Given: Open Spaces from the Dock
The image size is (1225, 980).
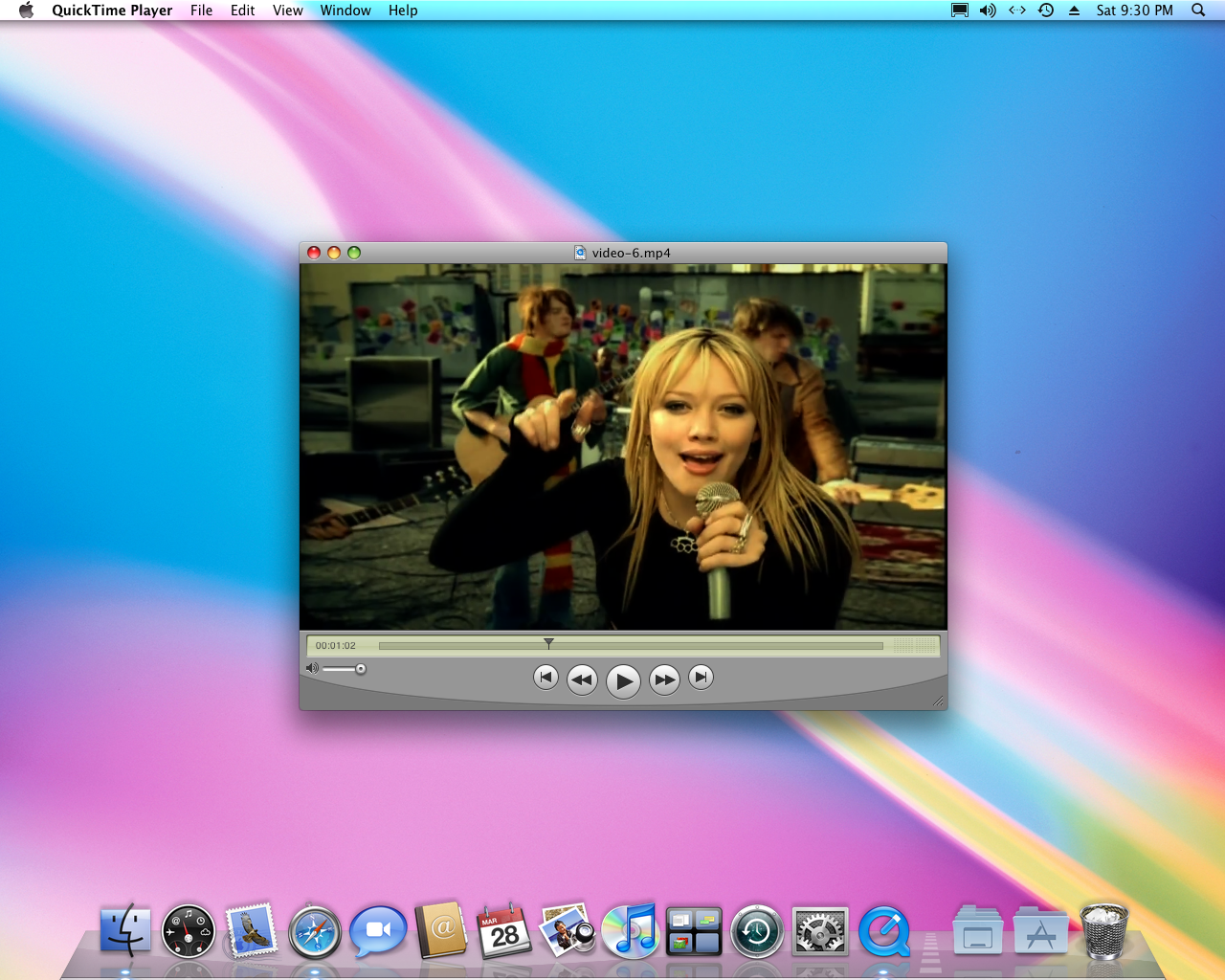Looking at the screenshot, I should click(x=694, y=931).
